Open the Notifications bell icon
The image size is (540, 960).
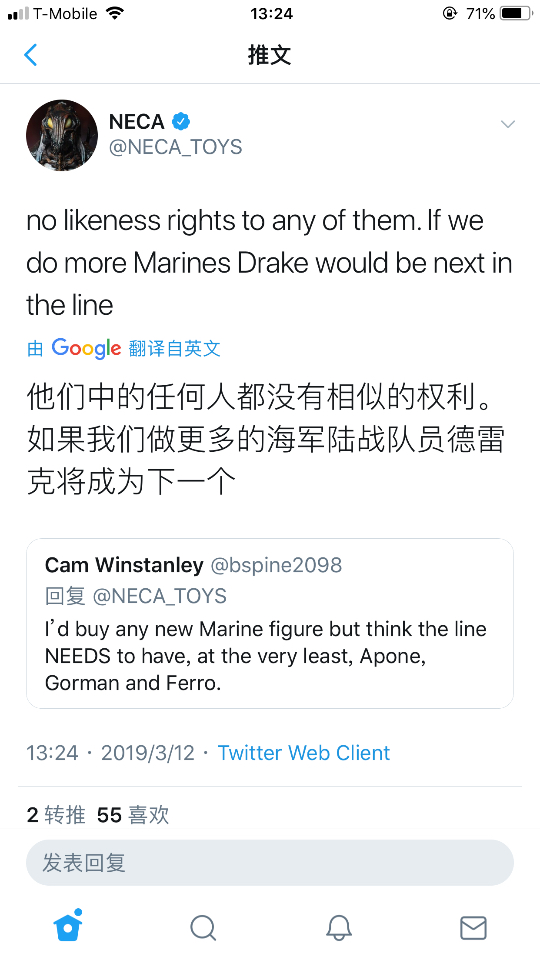(338, 928)
